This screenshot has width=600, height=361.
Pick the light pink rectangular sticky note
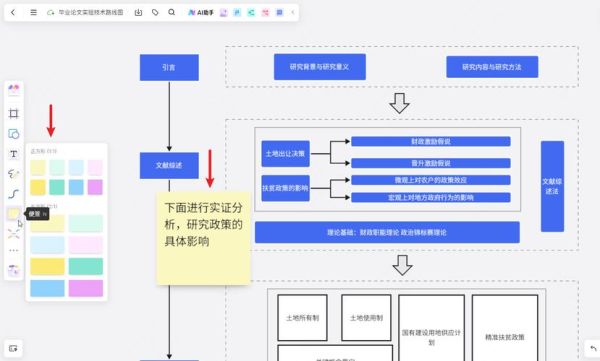click(x=86, y=245)
